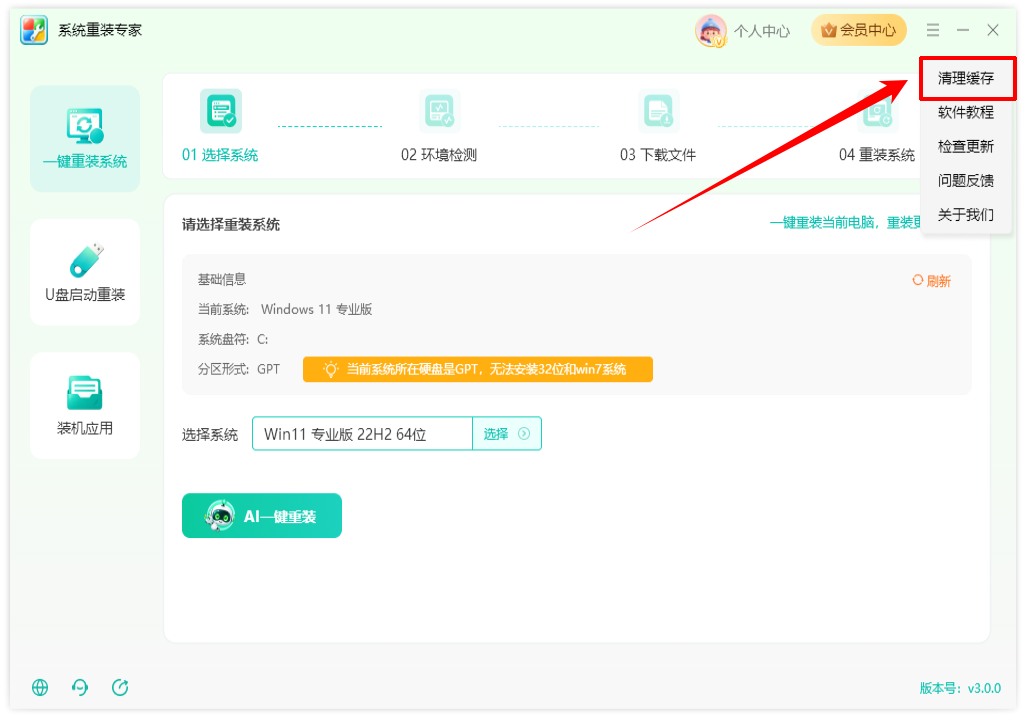Close the 系统重装专家 window
Screen dimensions: 1022x720
993,30
